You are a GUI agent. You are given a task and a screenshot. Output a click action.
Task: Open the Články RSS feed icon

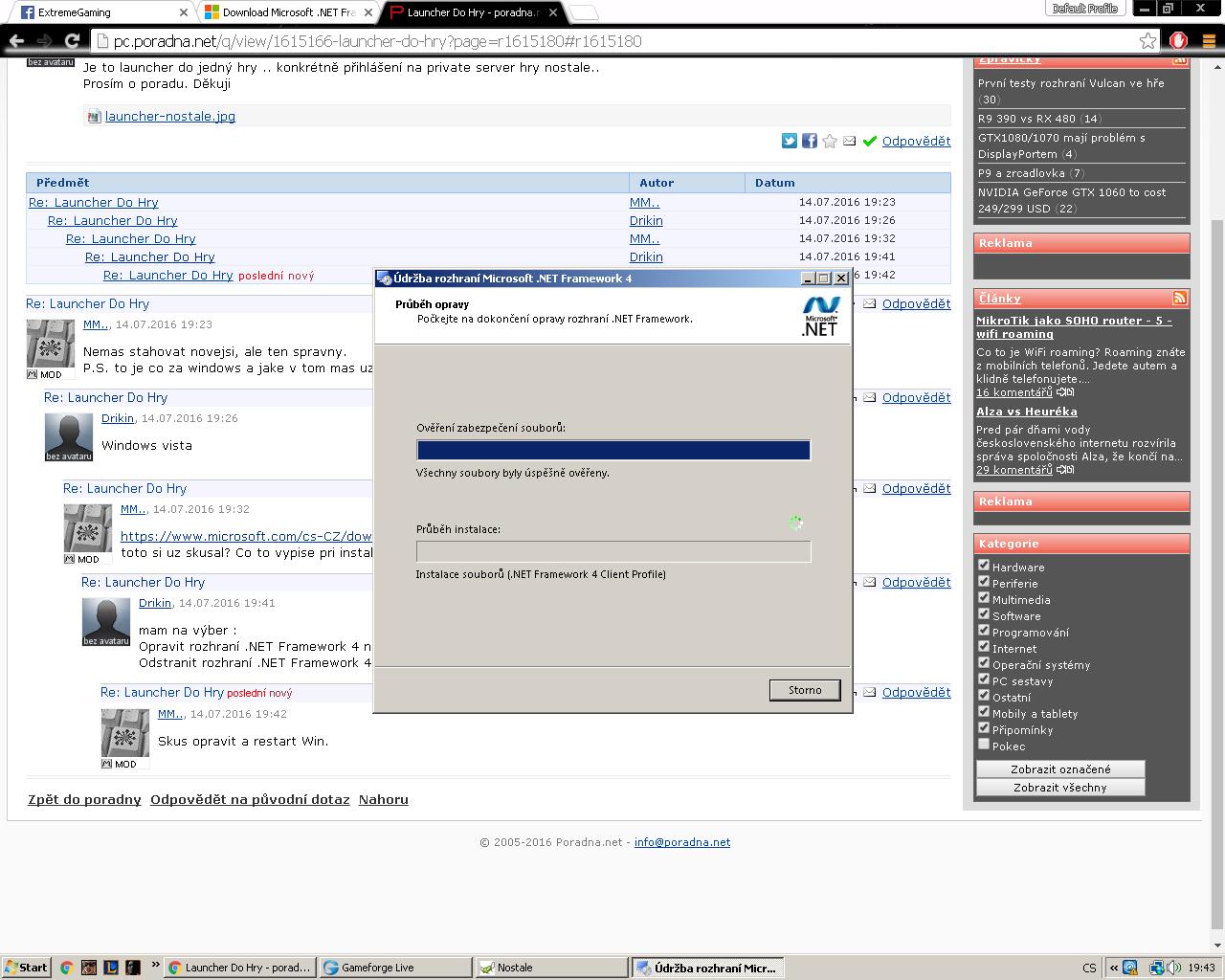tap(1179, 298)
